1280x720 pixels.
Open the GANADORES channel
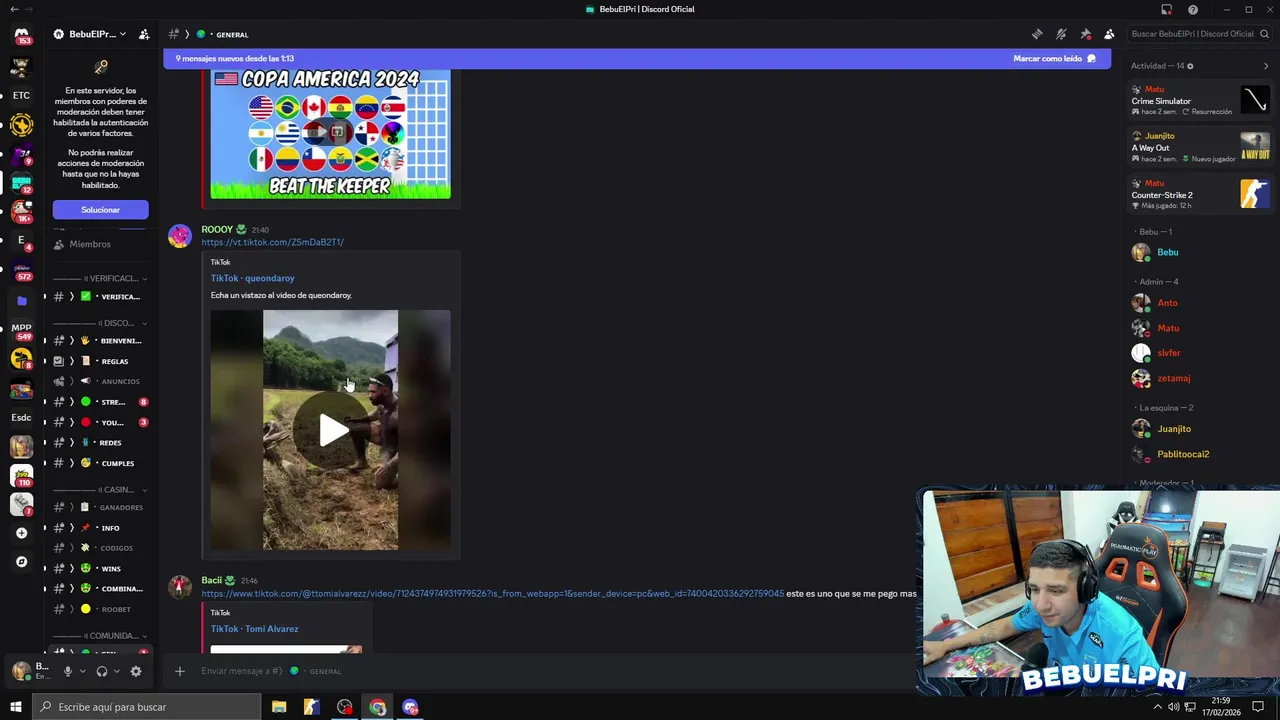pos(99,507)
